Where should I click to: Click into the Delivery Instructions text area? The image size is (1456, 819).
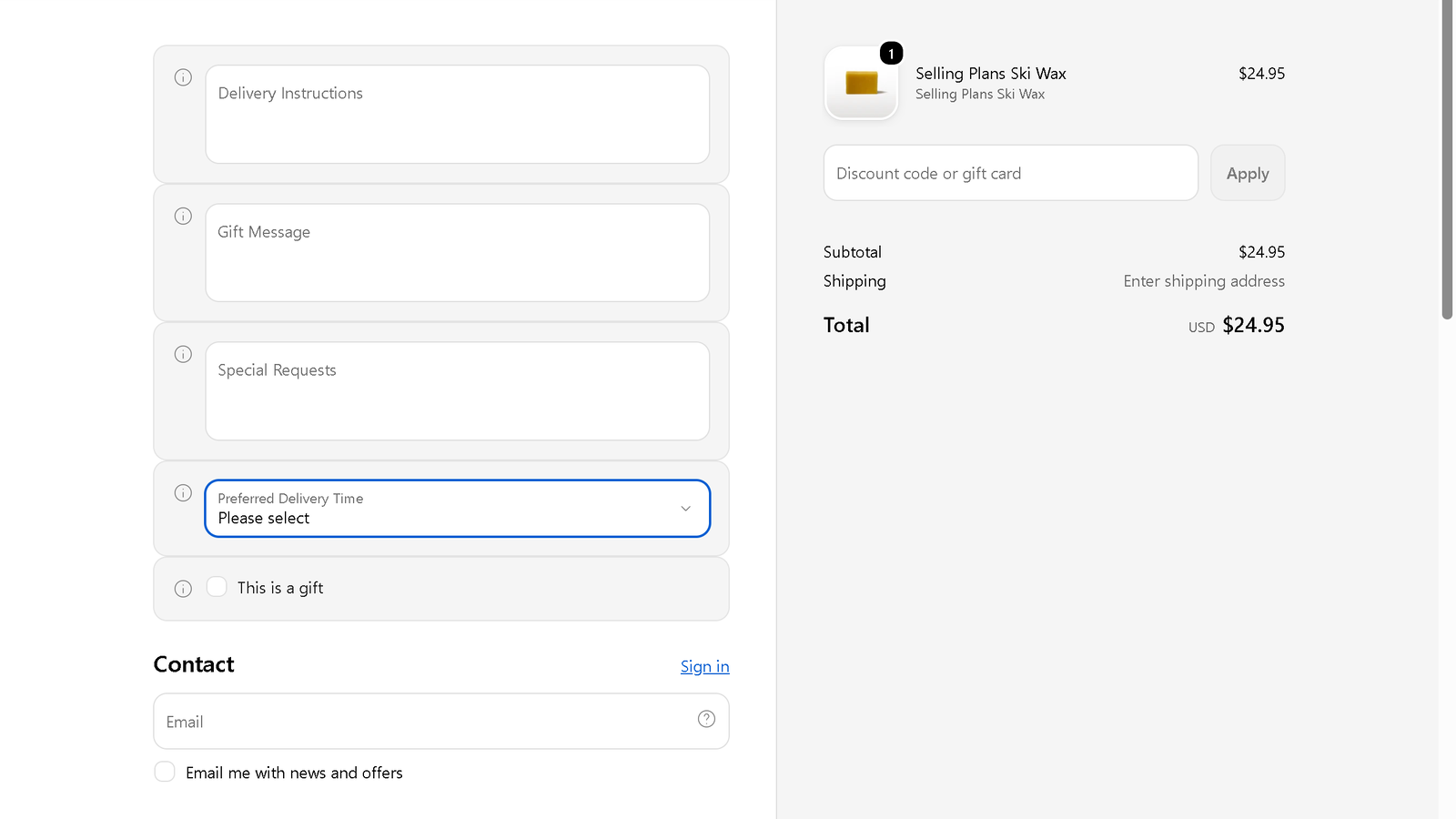tap(458, 115)
